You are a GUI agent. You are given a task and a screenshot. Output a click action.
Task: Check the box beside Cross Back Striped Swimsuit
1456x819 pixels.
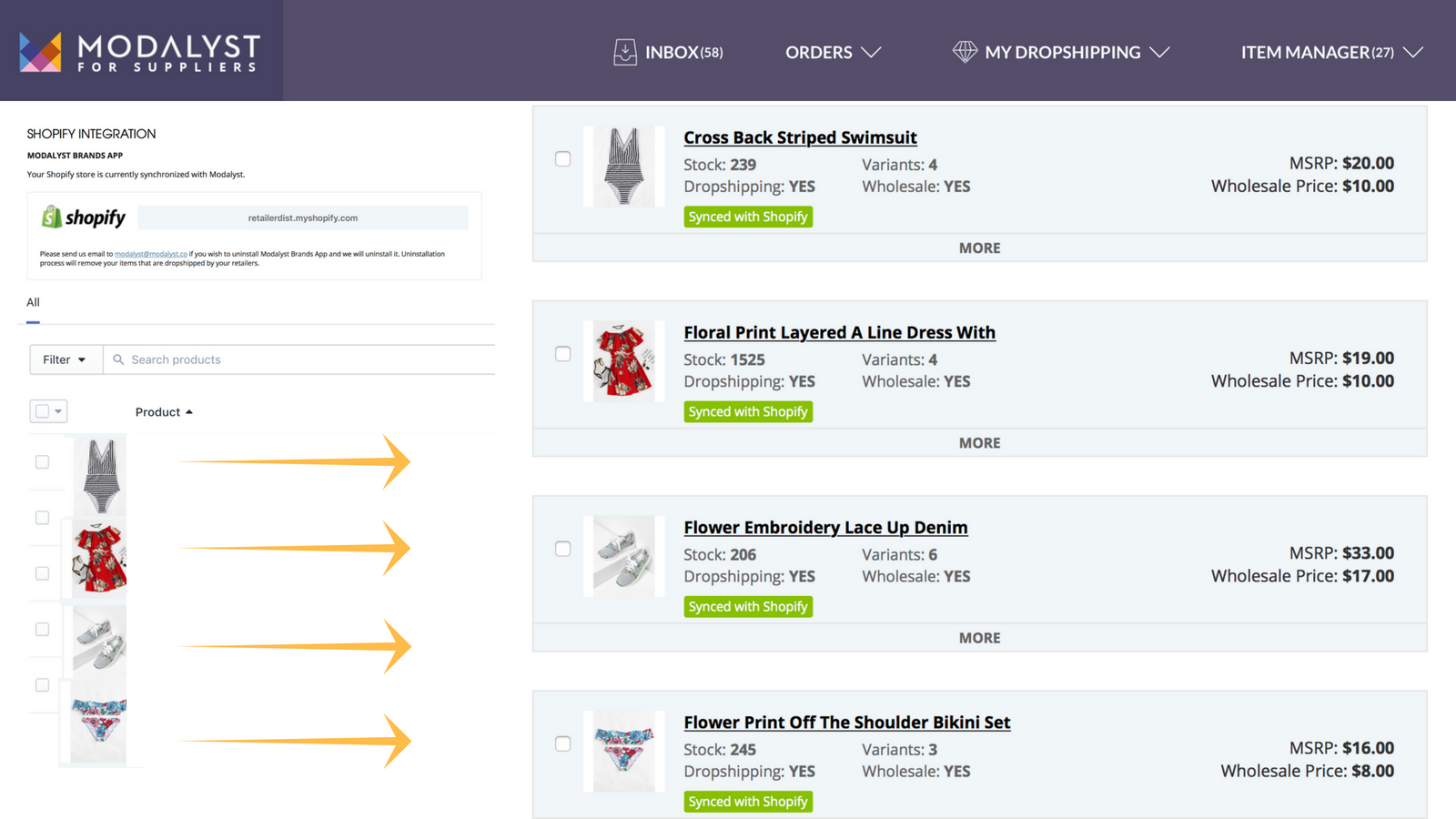click(562, 158)
